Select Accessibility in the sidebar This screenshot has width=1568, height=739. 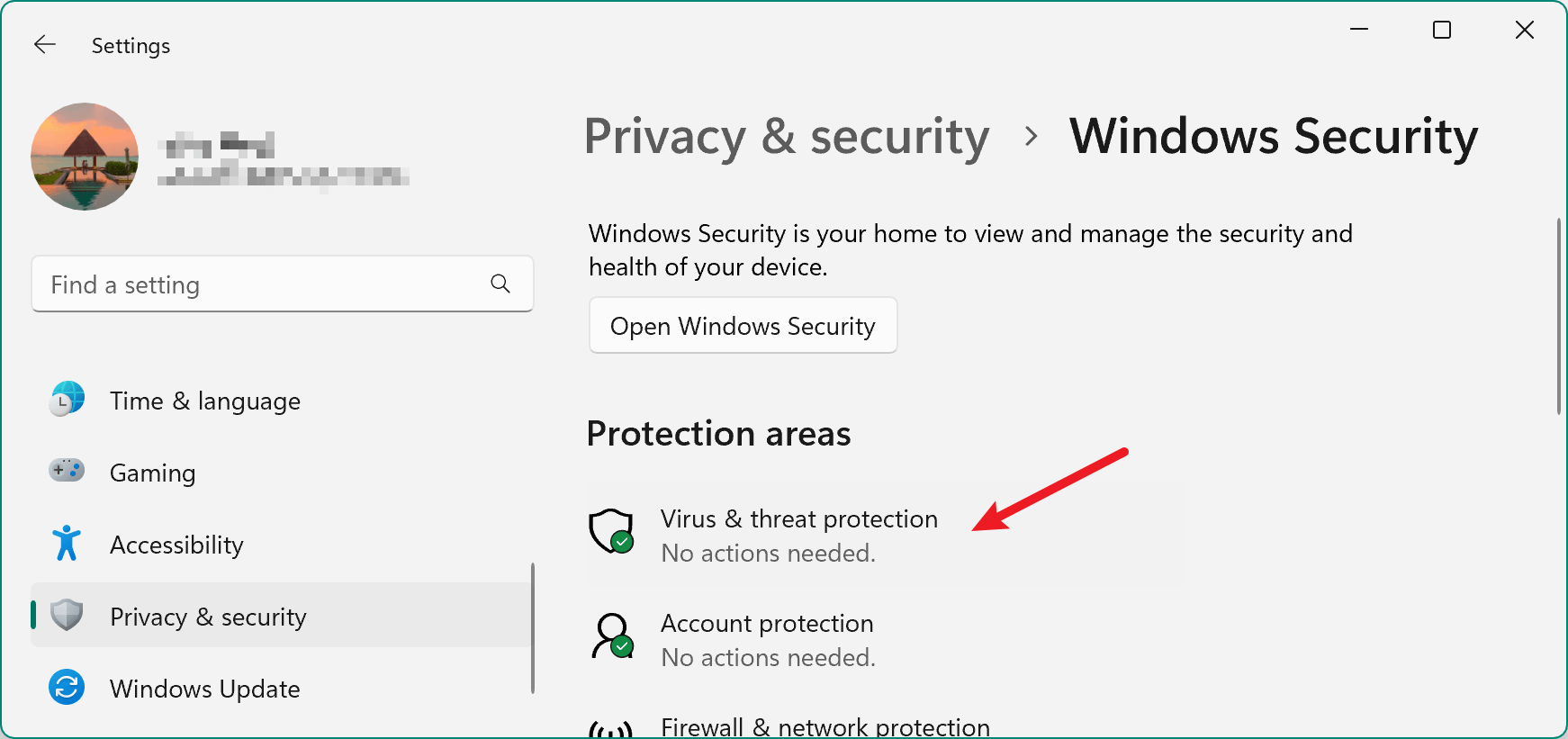(x=176, y=545)
